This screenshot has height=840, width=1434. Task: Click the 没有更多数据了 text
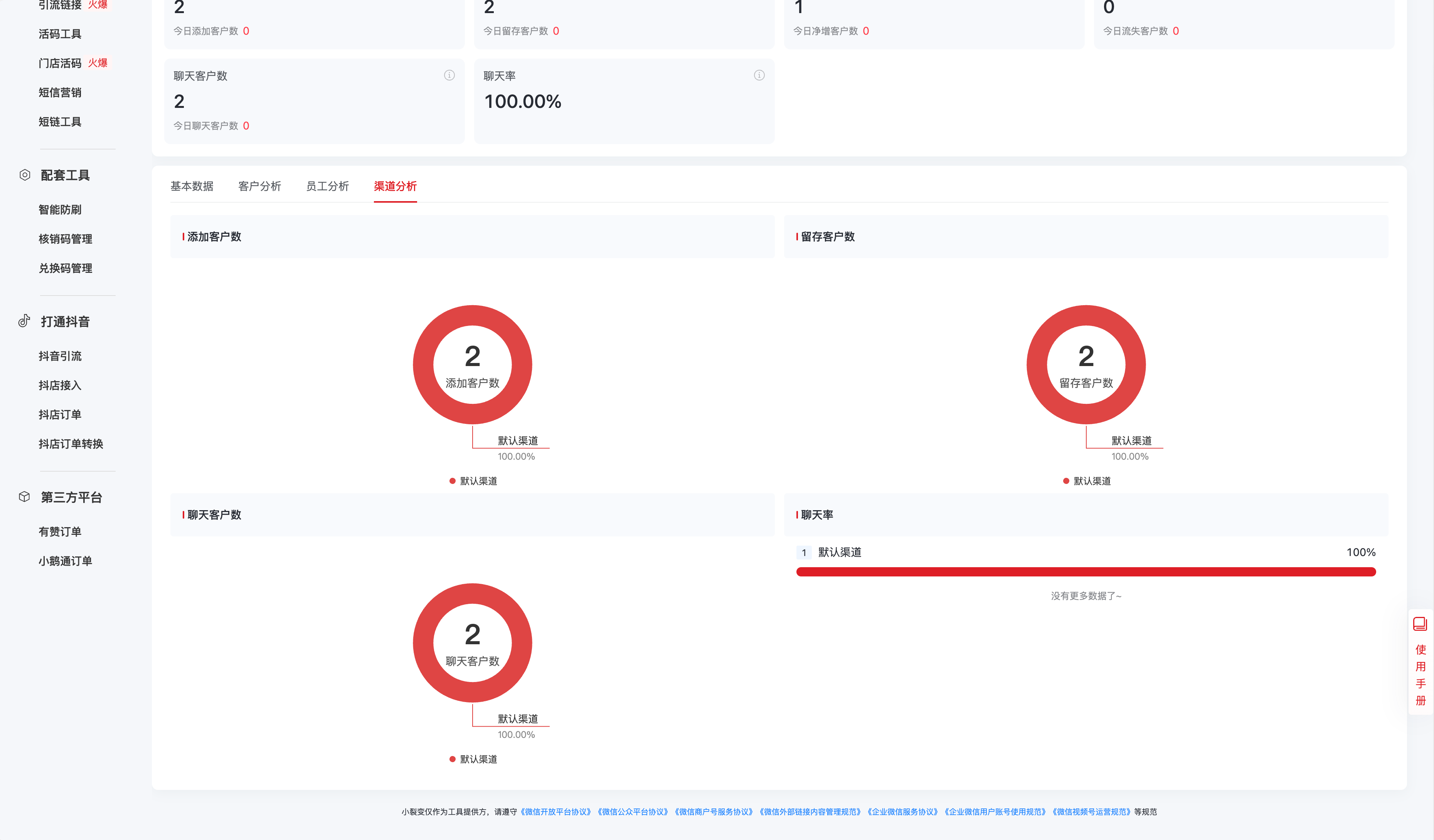point(1086,596)
